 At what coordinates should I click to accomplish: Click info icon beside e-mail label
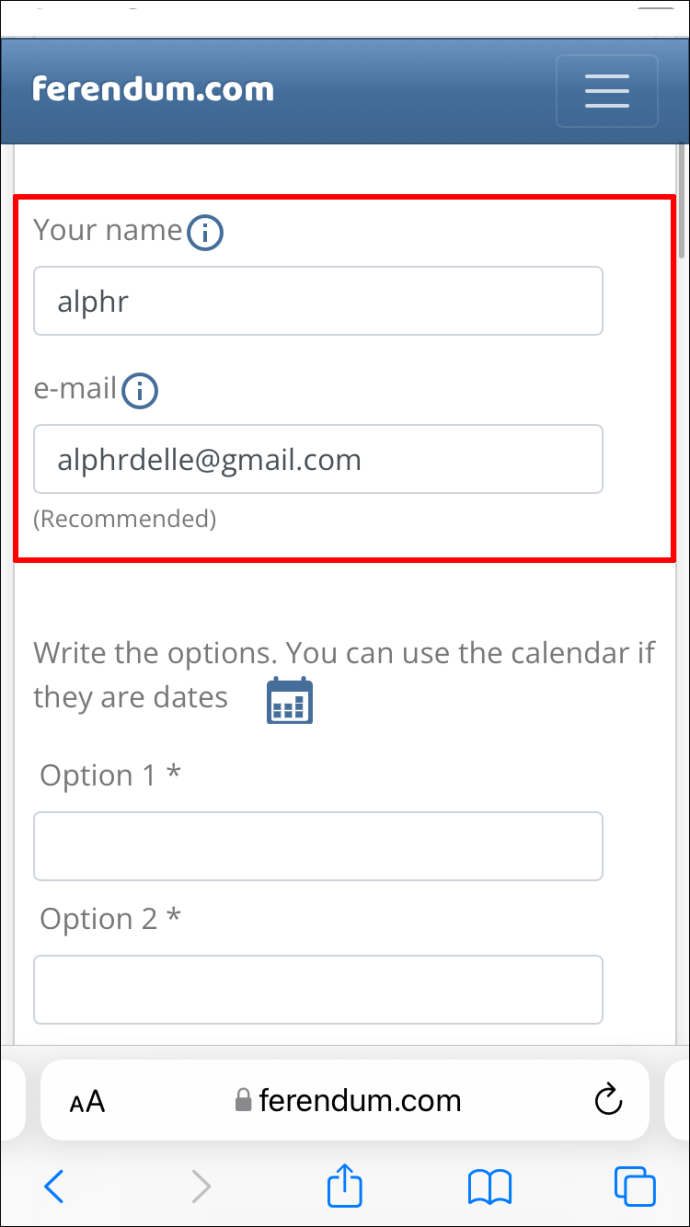point(140,391)
